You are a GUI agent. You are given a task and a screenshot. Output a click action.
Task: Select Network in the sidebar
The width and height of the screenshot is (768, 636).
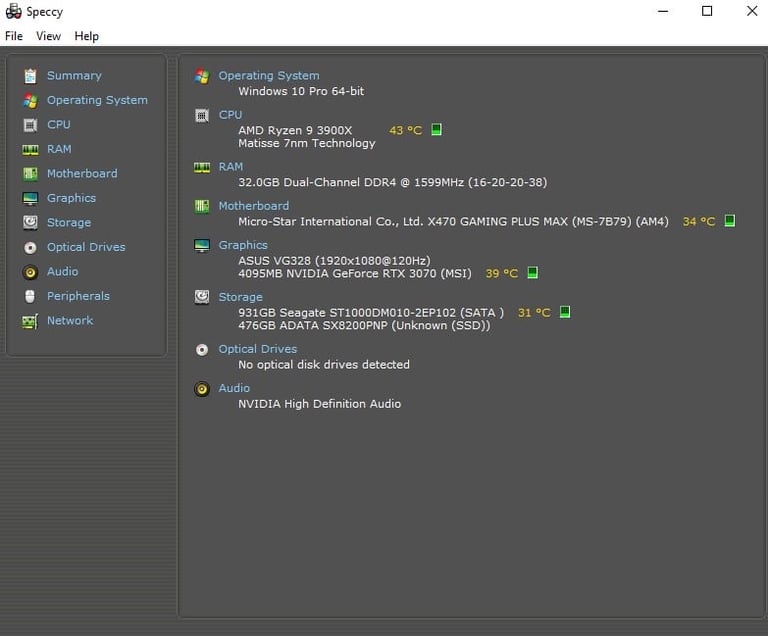click(70, 320)
